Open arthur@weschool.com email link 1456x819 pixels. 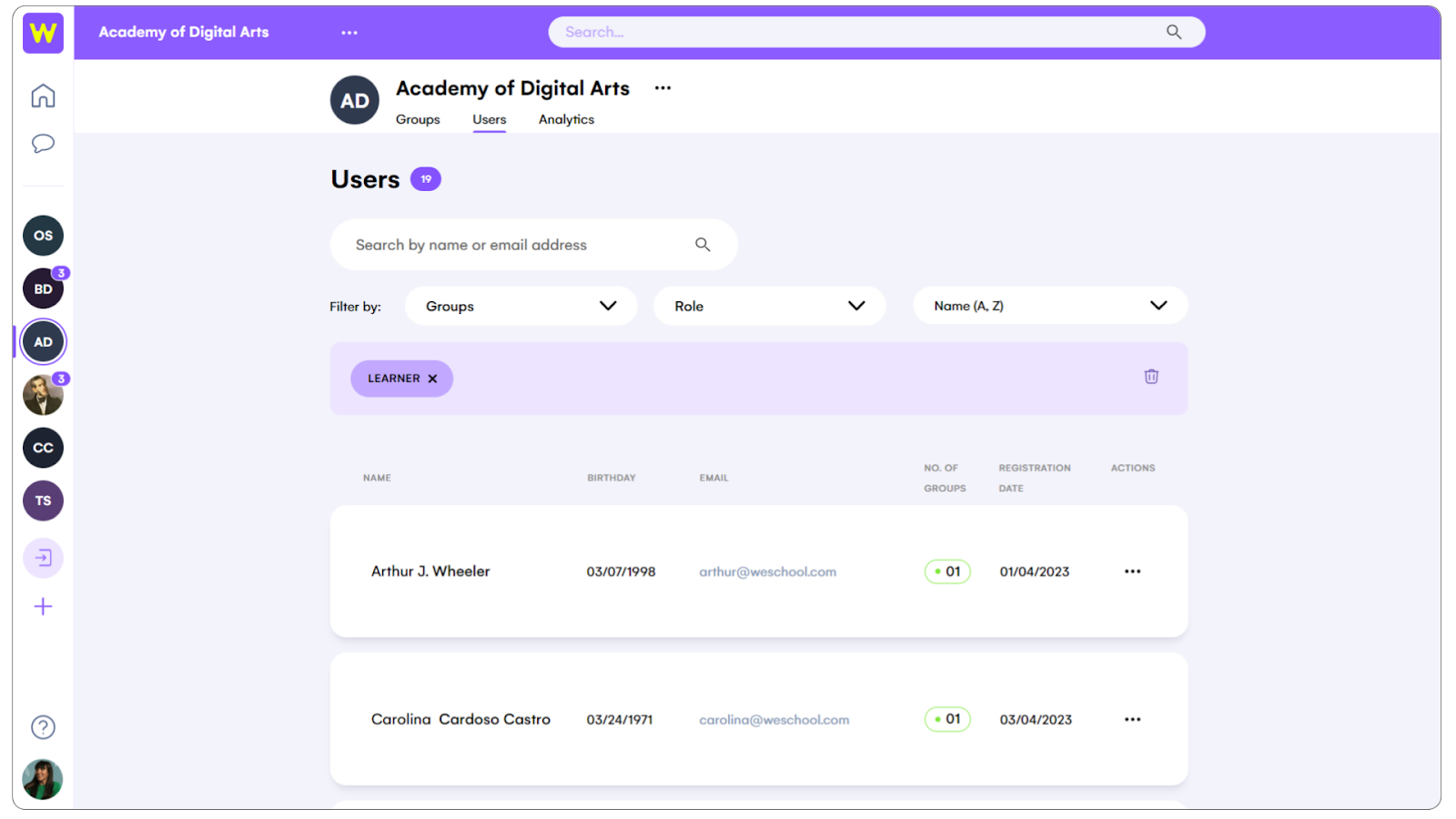click(x=767, y=571)
